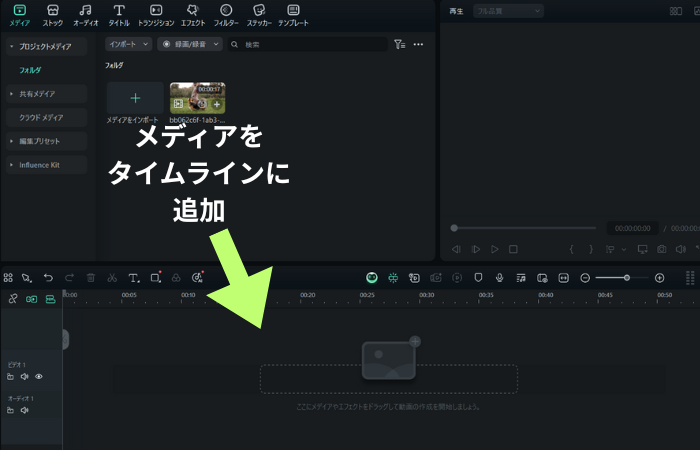This screenshot has width=700, height=450.
Task: Select the メディア (Media) tab
Action: pos(20,15)
